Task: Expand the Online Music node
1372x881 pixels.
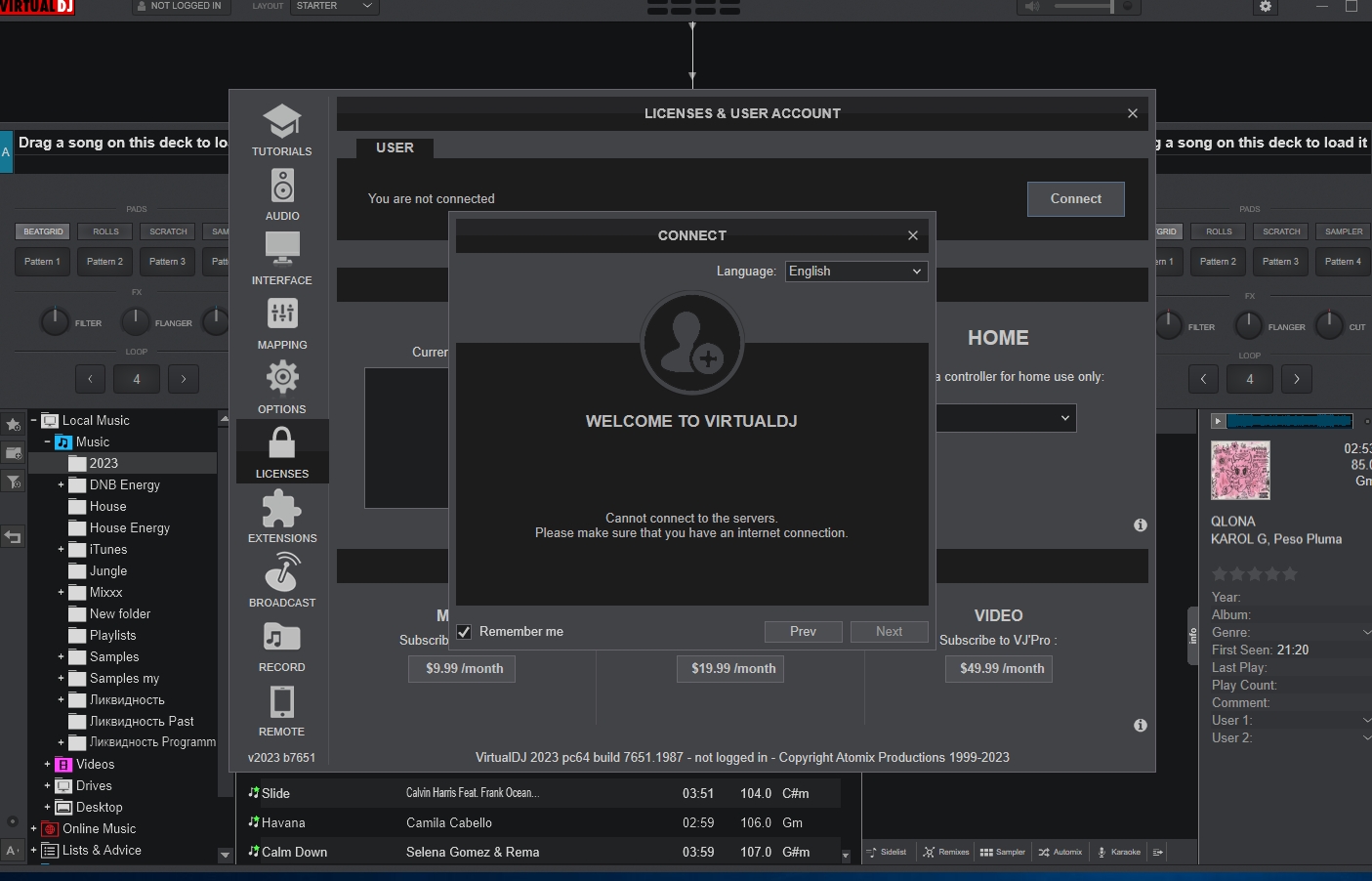Action: (x=33, y=829)
